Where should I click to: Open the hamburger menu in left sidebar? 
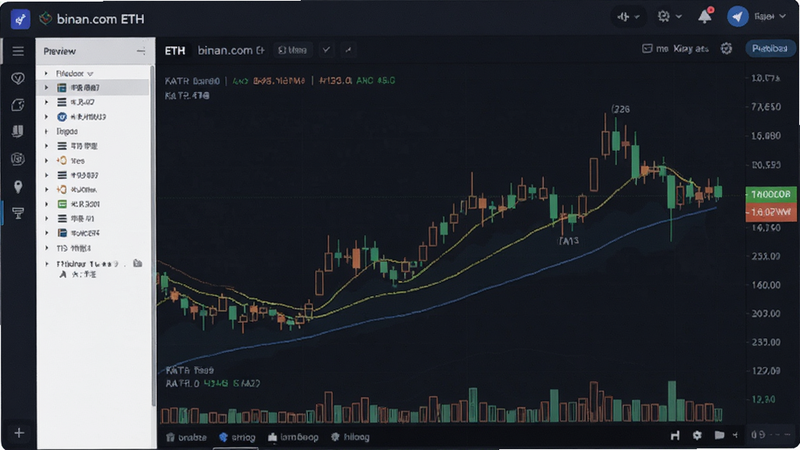click(x=18, y=51)
